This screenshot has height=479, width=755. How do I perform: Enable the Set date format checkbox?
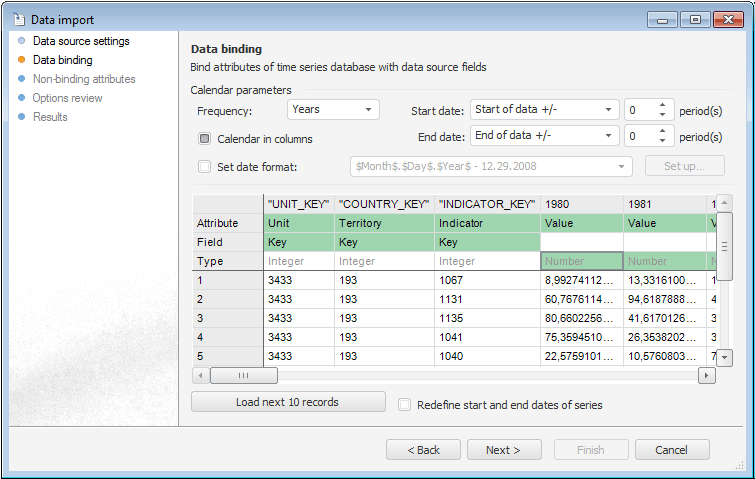coord(204,166)
